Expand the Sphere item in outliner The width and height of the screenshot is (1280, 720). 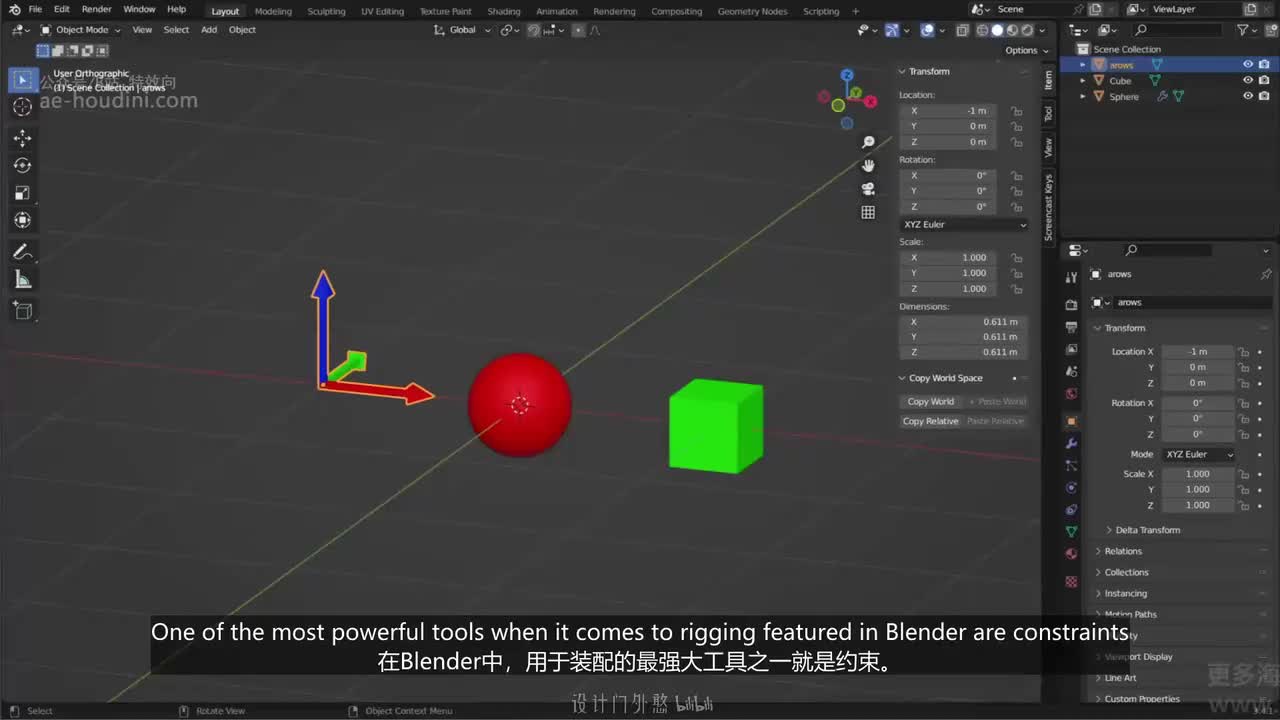(x=1083, y=97)
